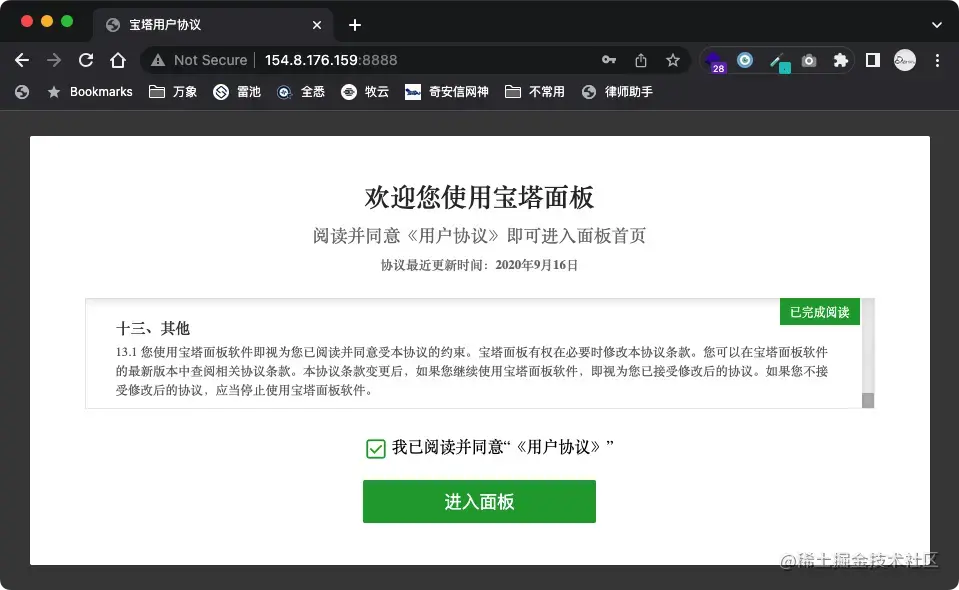The image size is (959, 590).
Task: Open the extension with badge 28
Action: (714, 62)
